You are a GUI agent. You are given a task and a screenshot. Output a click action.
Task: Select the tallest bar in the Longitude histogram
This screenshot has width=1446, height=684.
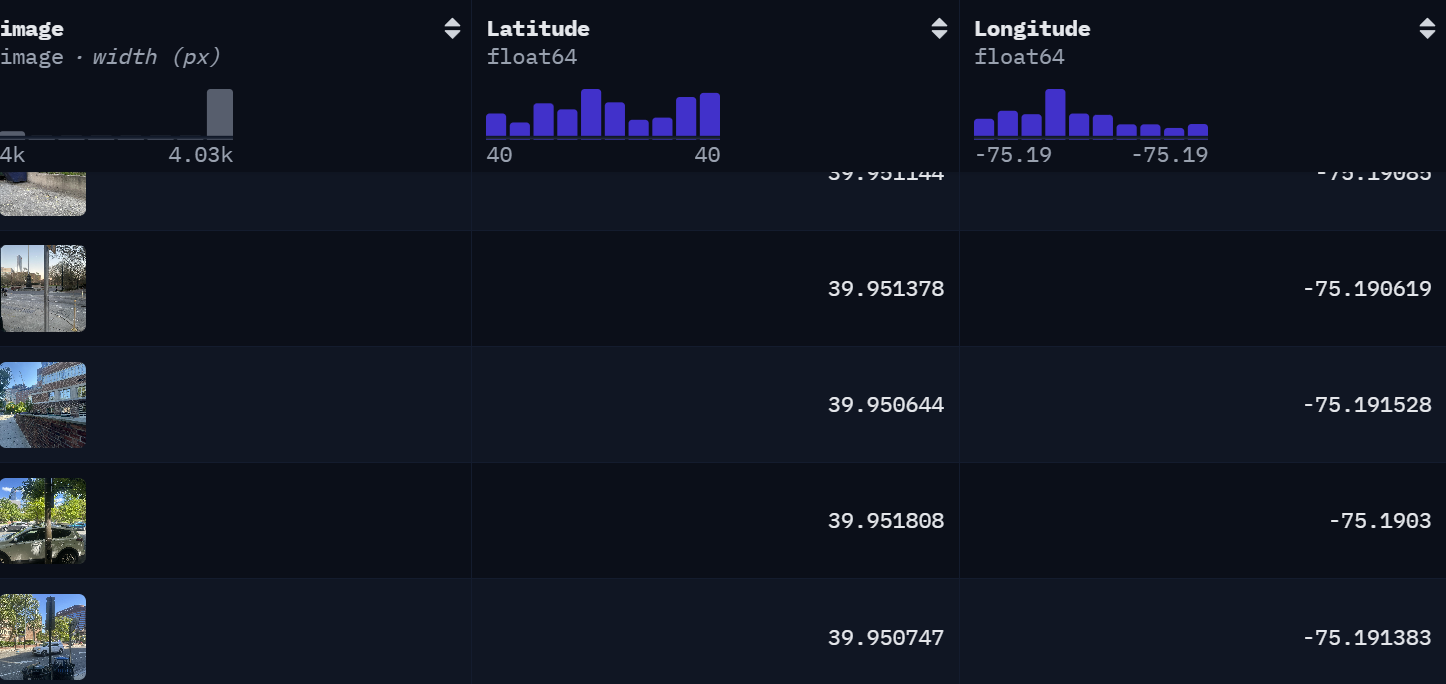1055,113
